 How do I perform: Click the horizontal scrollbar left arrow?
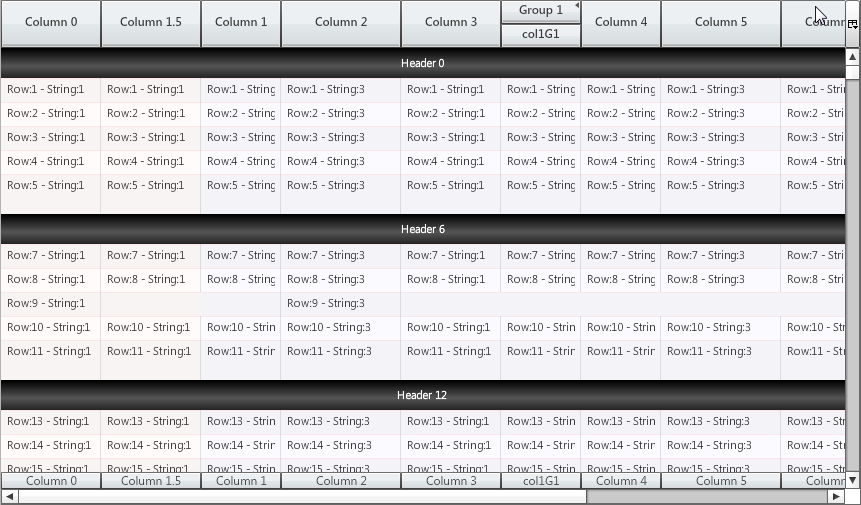click(x=9, y=496)
